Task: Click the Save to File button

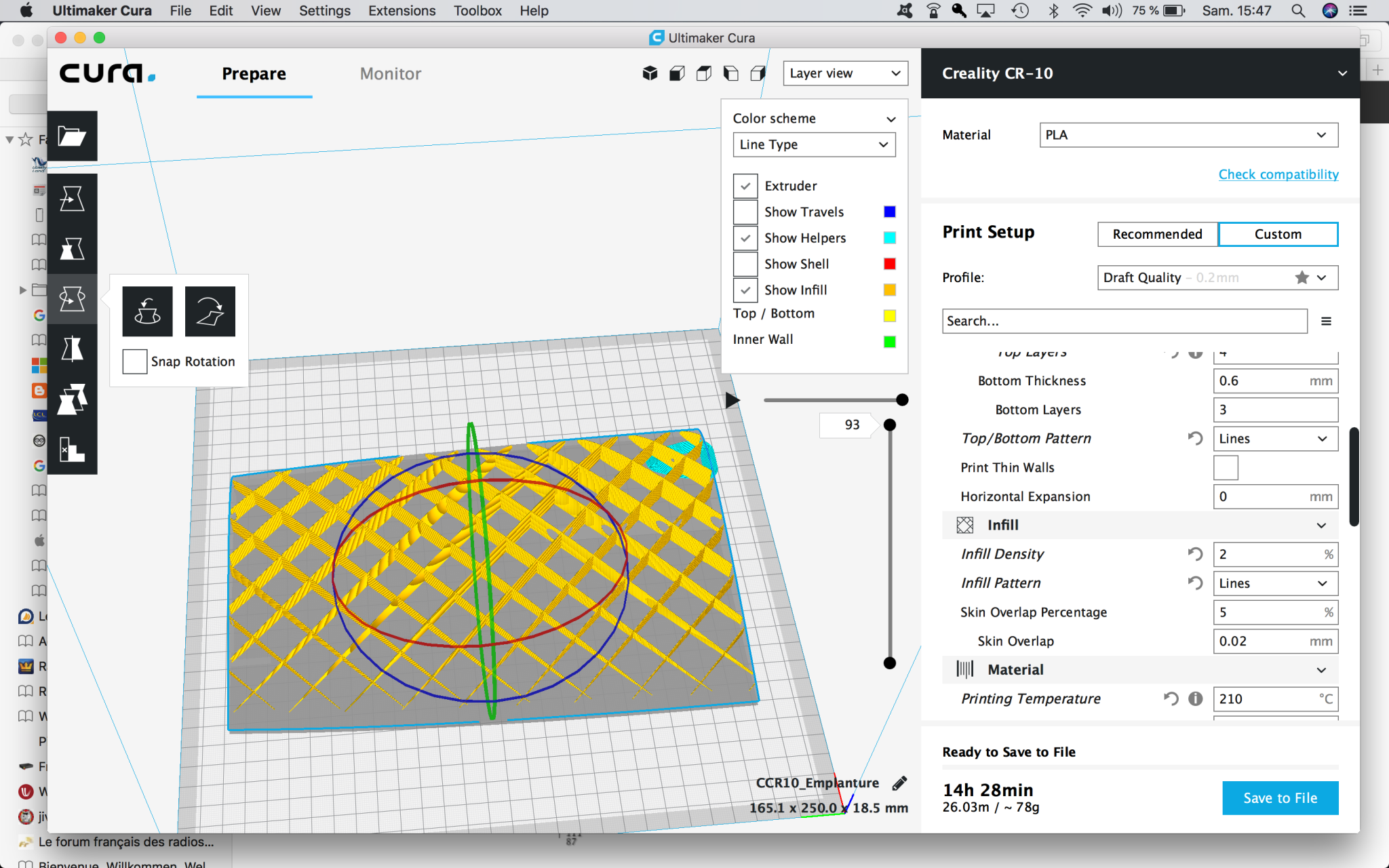Action: point(1280,798)
